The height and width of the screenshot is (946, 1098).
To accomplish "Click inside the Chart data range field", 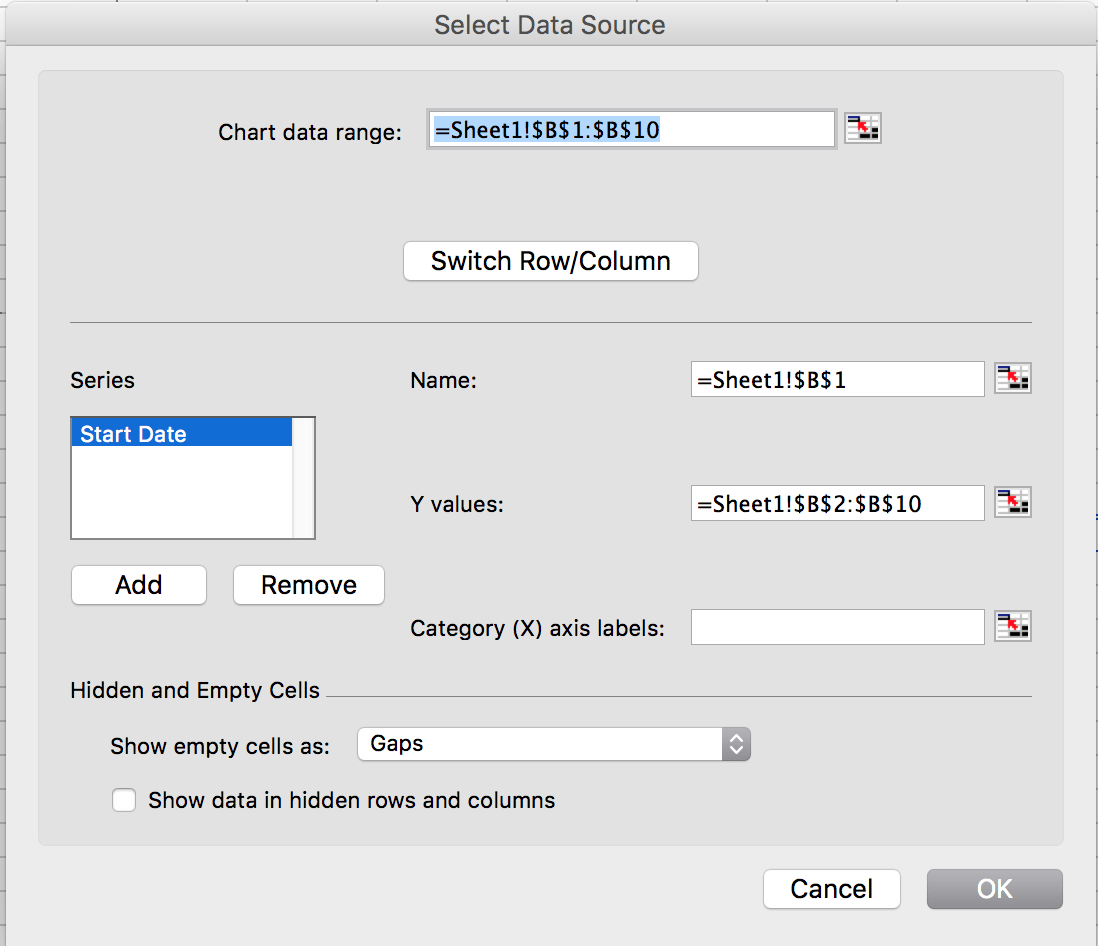I will (632, 130).
